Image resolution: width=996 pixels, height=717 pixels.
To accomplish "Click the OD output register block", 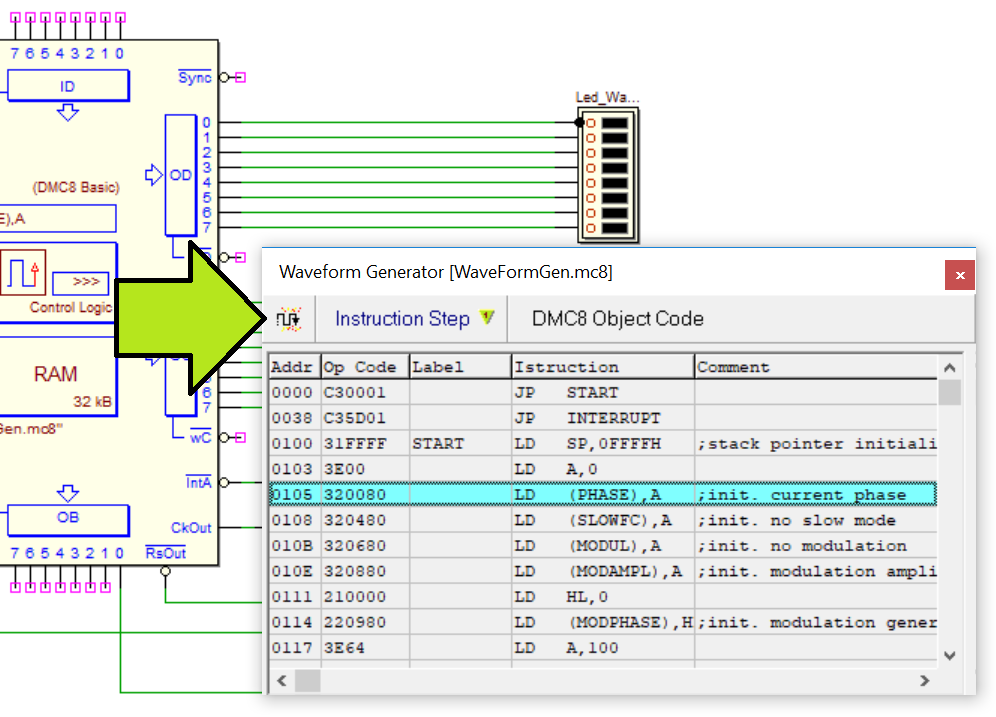I will point(180,175).
